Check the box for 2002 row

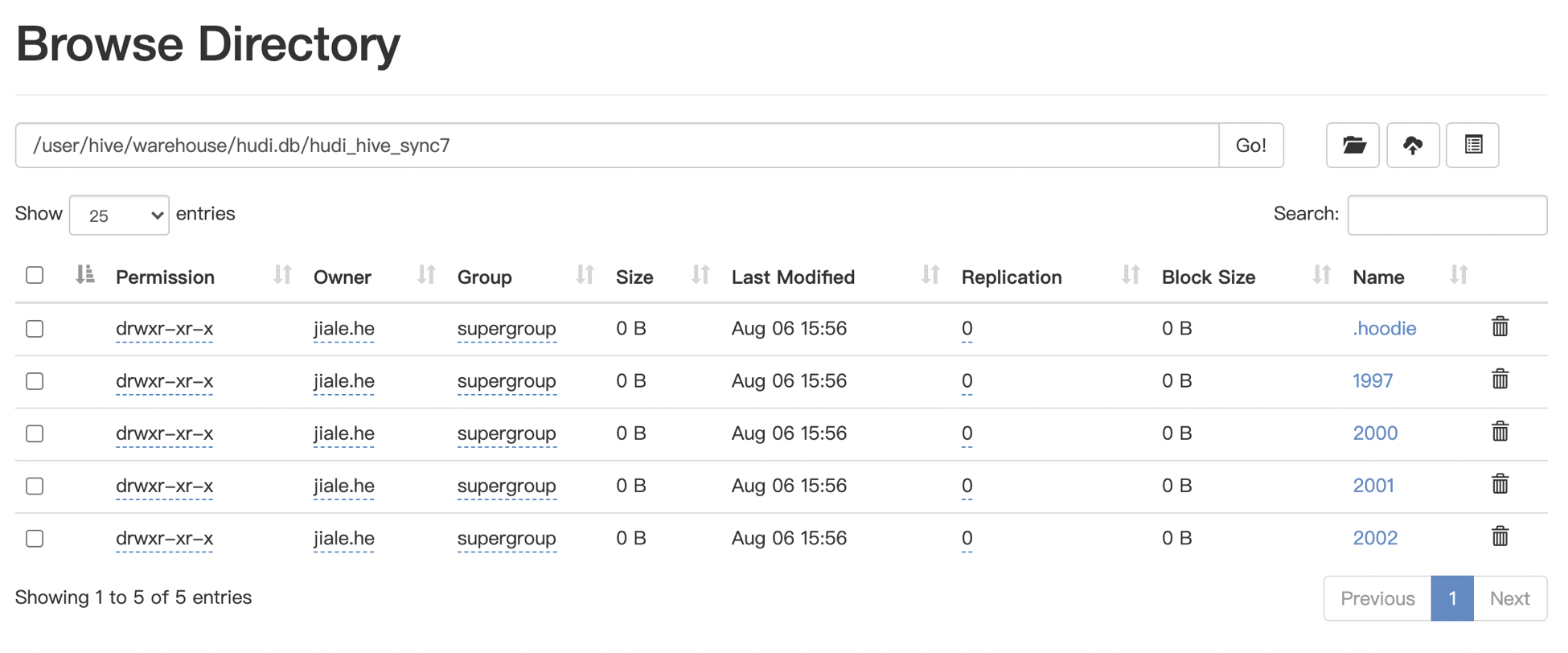click(35, 538)
